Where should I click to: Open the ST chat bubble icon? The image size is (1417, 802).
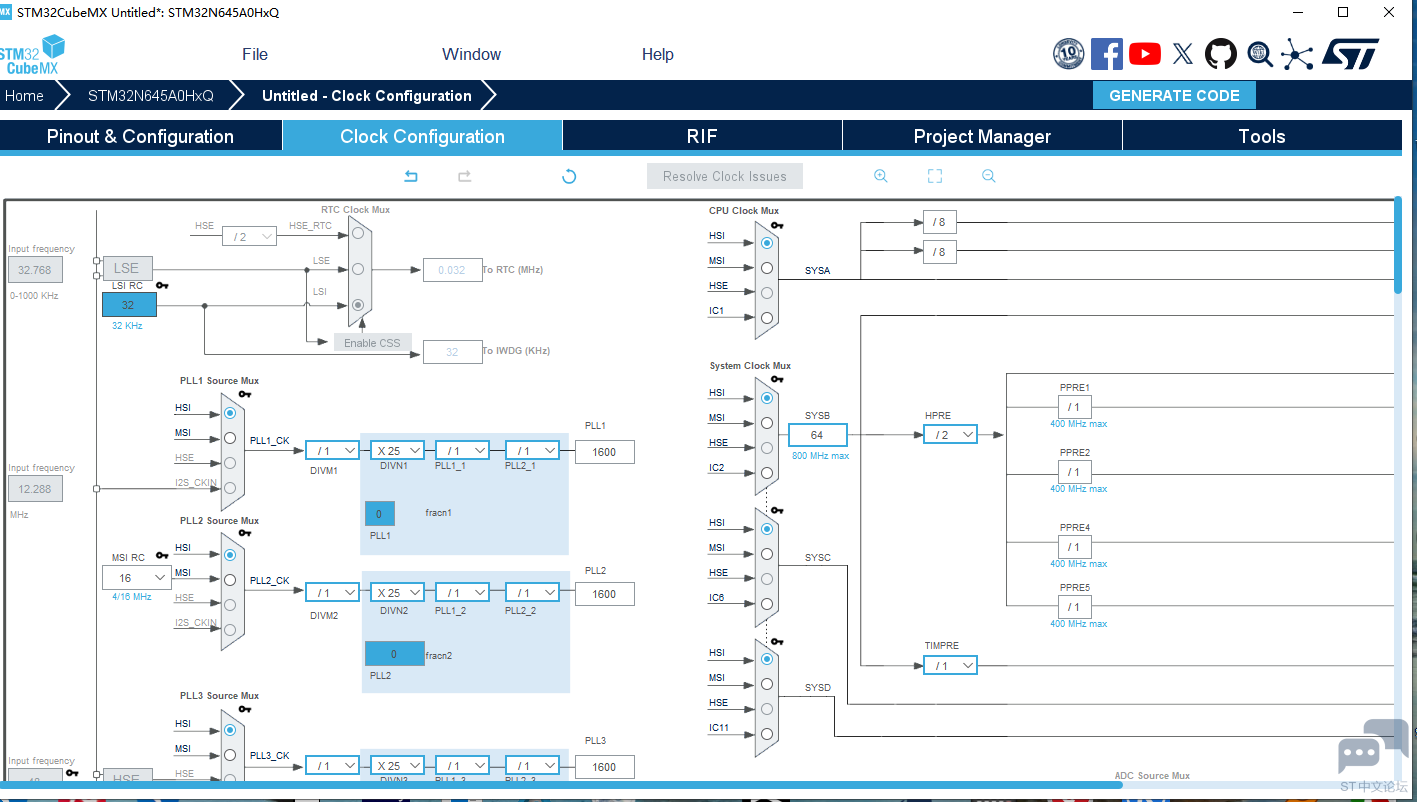pos(1373,748)
